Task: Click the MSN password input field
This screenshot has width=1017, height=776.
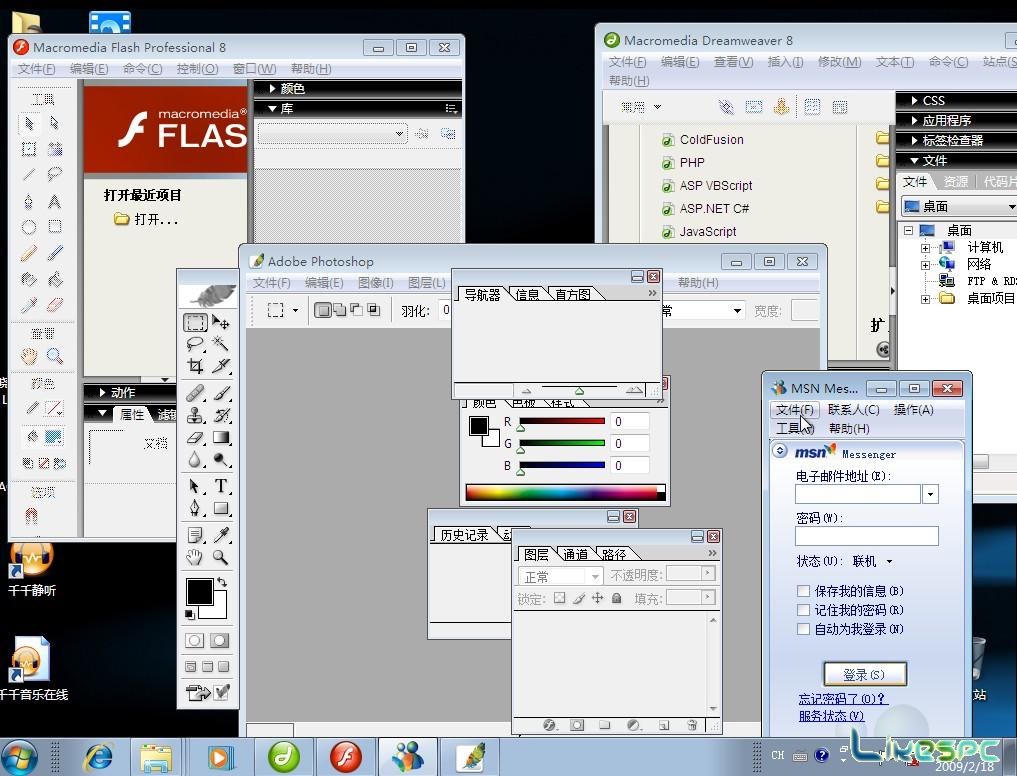Action: point(867,536)
